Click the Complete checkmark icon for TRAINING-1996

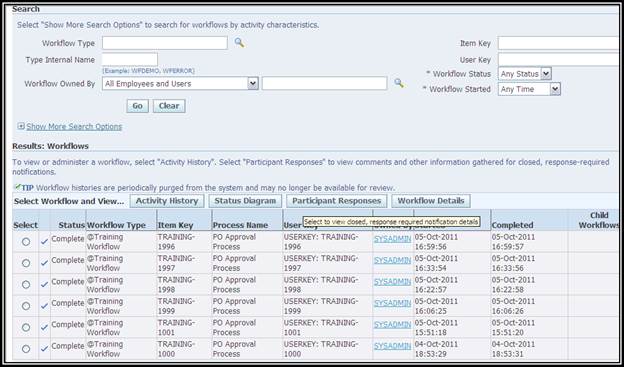(45, 241)
